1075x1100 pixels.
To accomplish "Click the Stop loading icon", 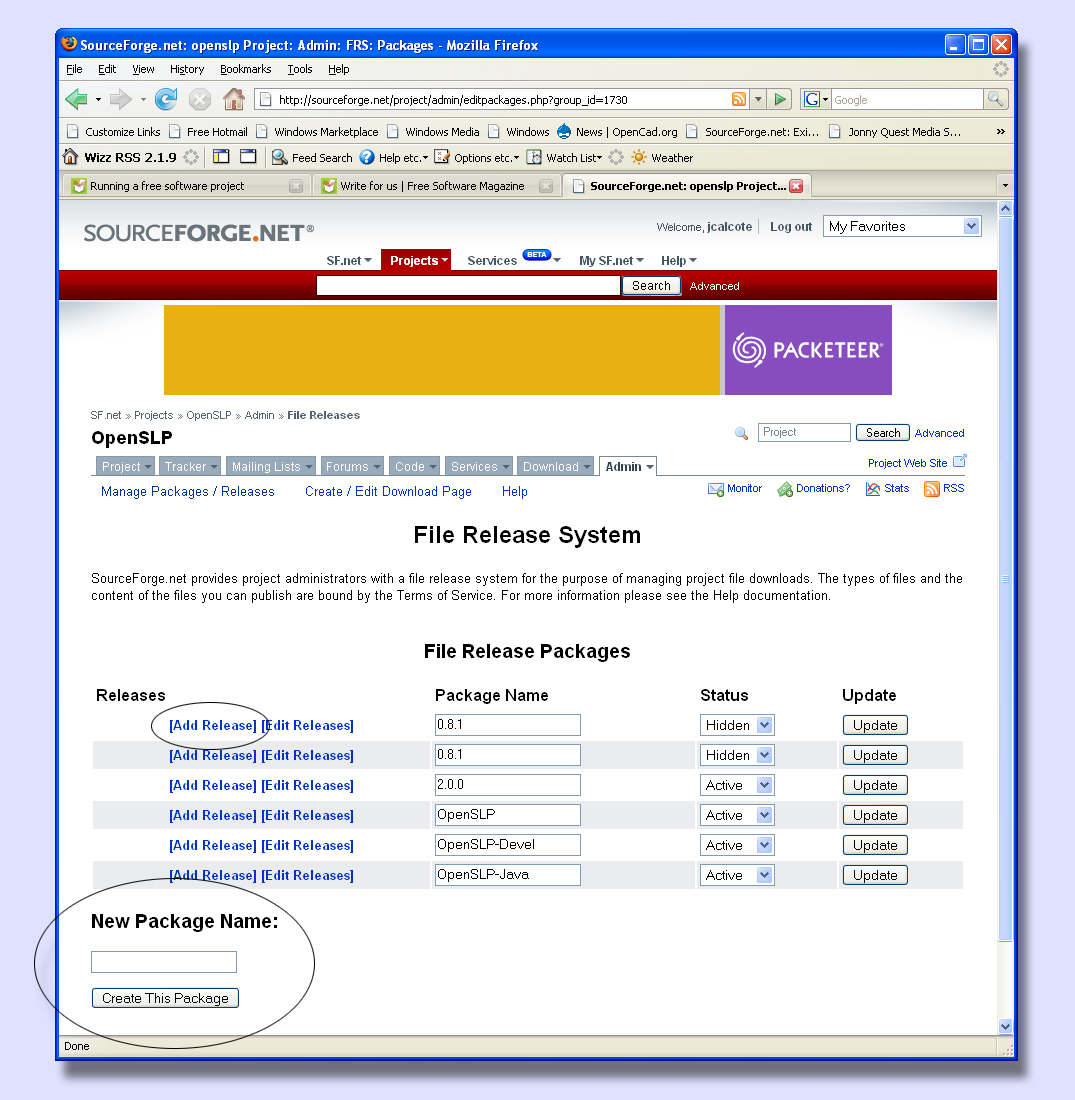I will coord(200,100).
